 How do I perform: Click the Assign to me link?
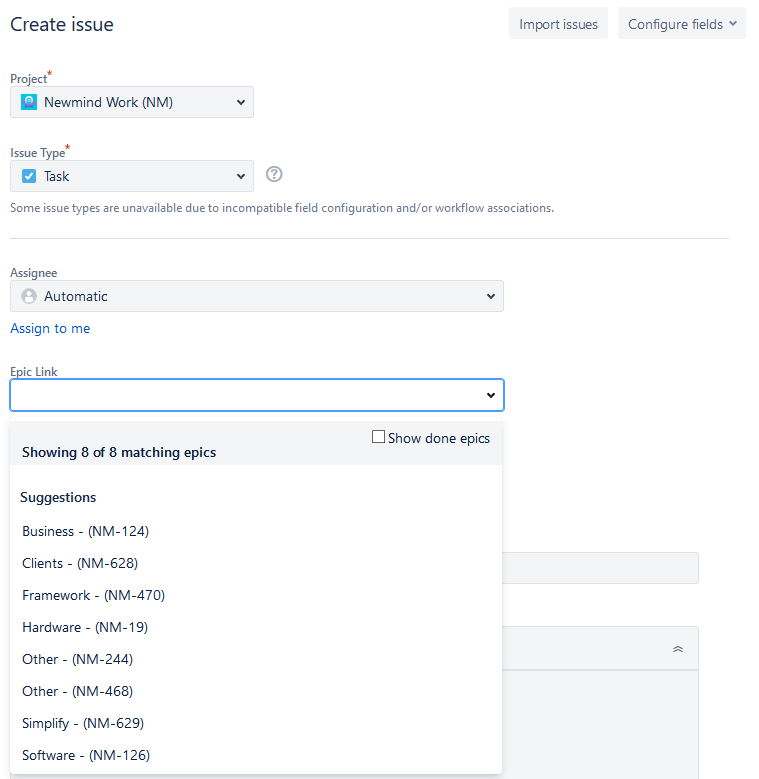(x=50, y=328)
